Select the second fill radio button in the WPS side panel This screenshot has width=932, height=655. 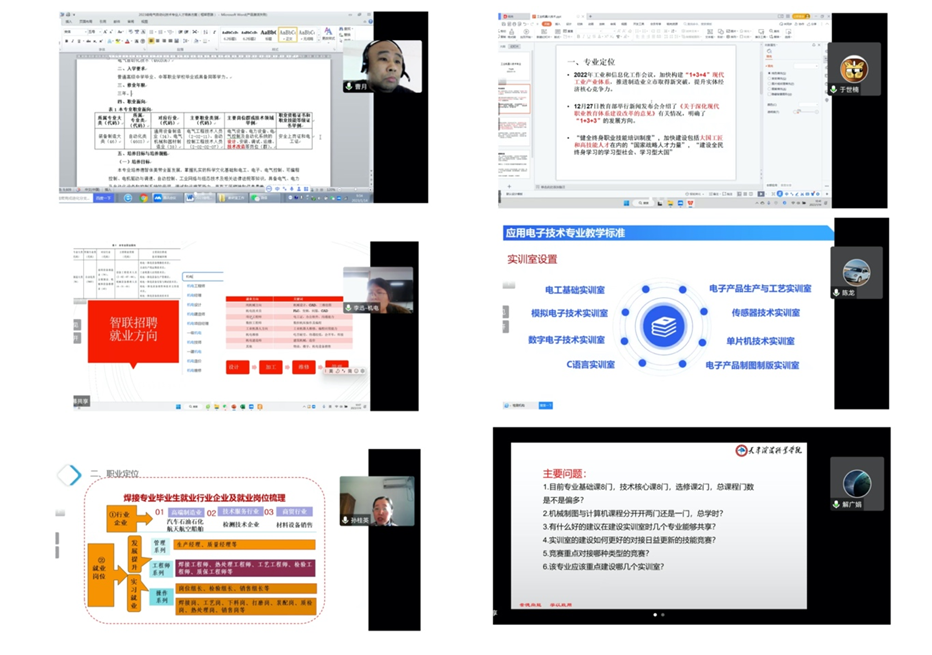[x=767, y=78]
